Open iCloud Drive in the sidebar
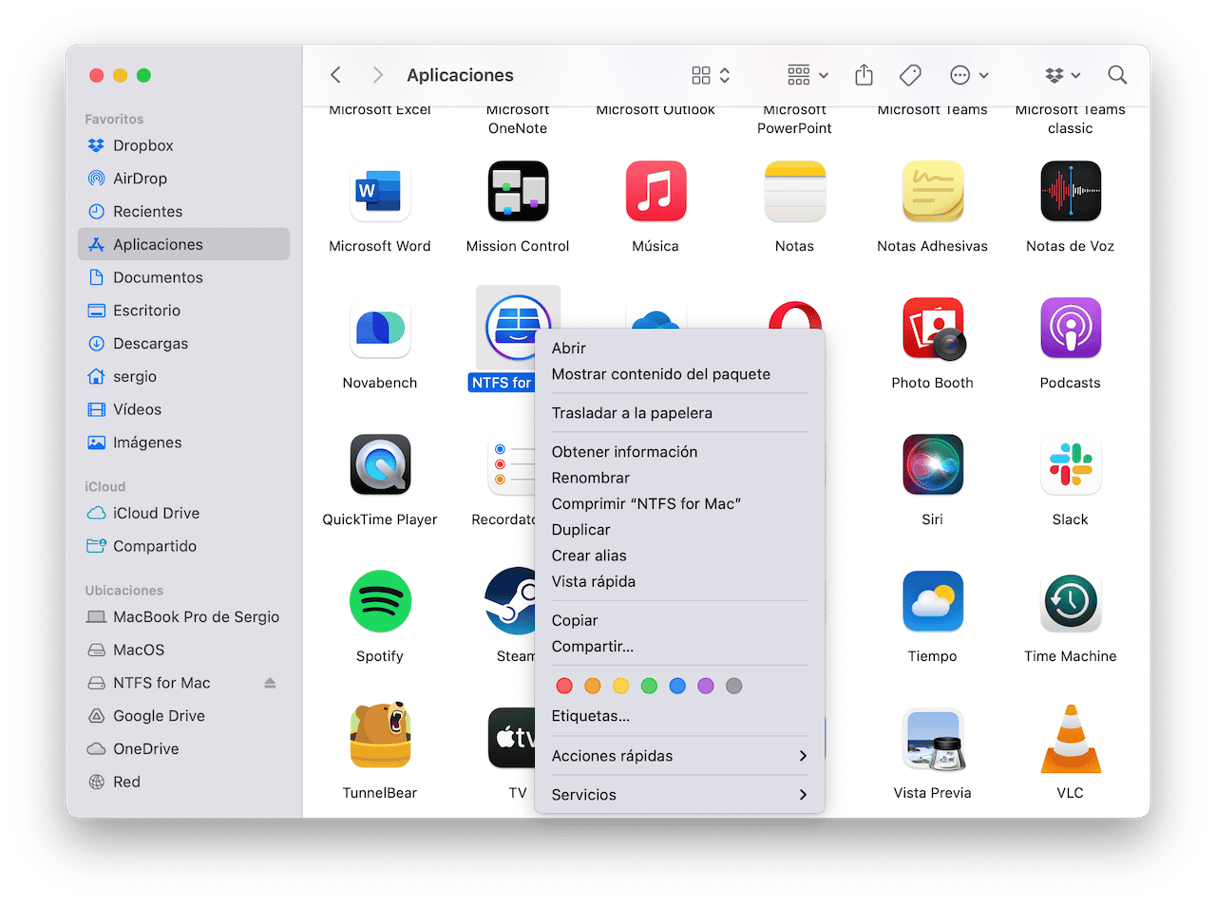Image resolution: width=1216 pixels, height=905 pixels. tap(184, 513)
